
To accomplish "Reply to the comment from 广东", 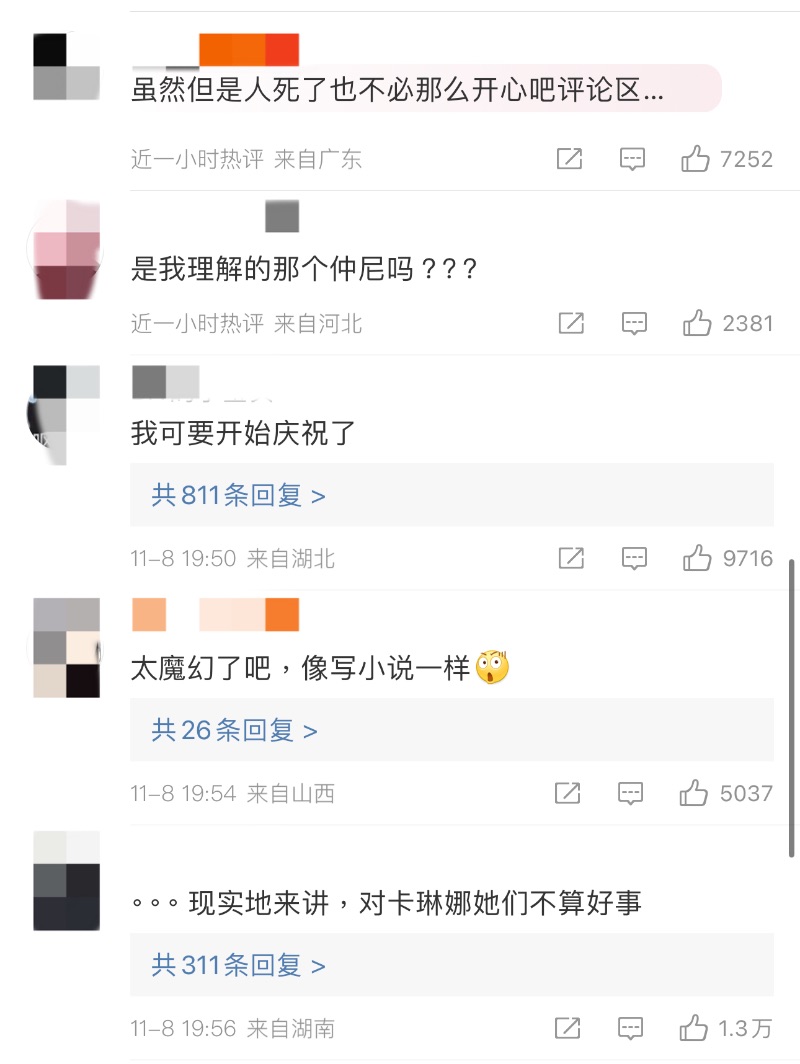I will tap(632, 159).
